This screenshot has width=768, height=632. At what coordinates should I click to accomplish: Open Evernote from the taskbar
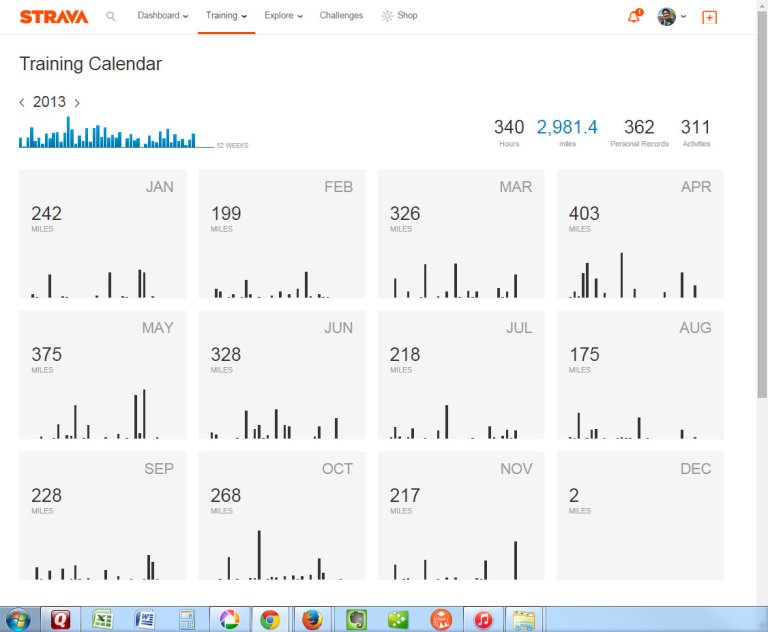tap(355, 619)
